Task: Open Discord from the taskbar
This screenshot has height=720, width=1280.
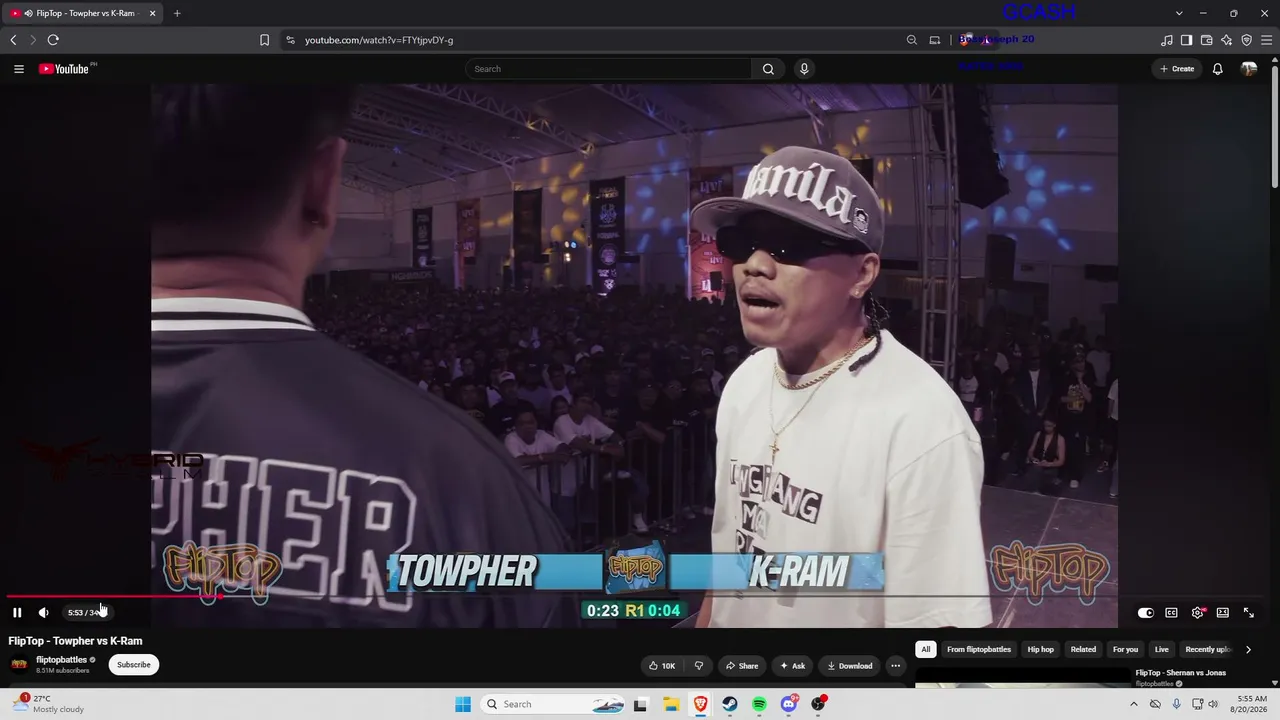Action: pos(789,704)
